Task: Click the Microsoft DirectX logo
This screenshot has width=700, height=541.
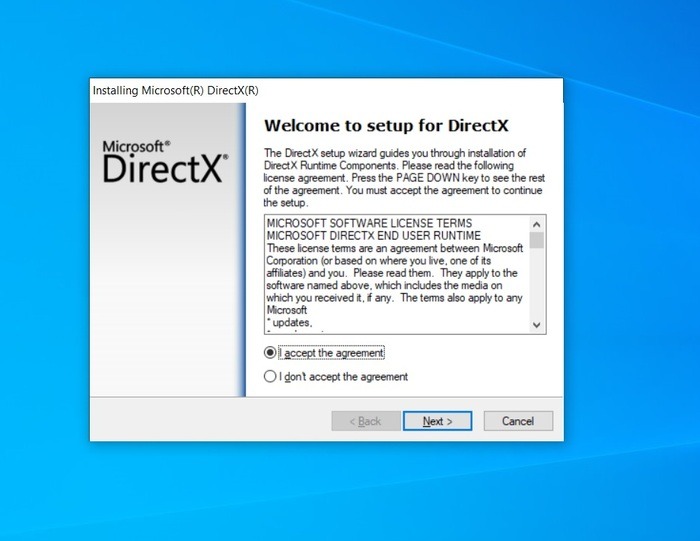Action: tap(165, 162)
